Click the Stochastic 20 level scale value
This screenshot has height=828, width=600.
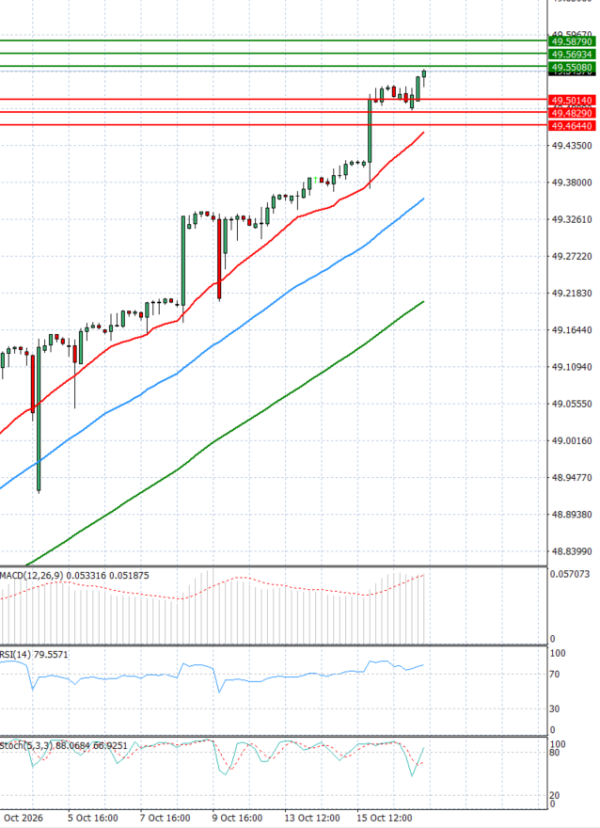point(555,796)
